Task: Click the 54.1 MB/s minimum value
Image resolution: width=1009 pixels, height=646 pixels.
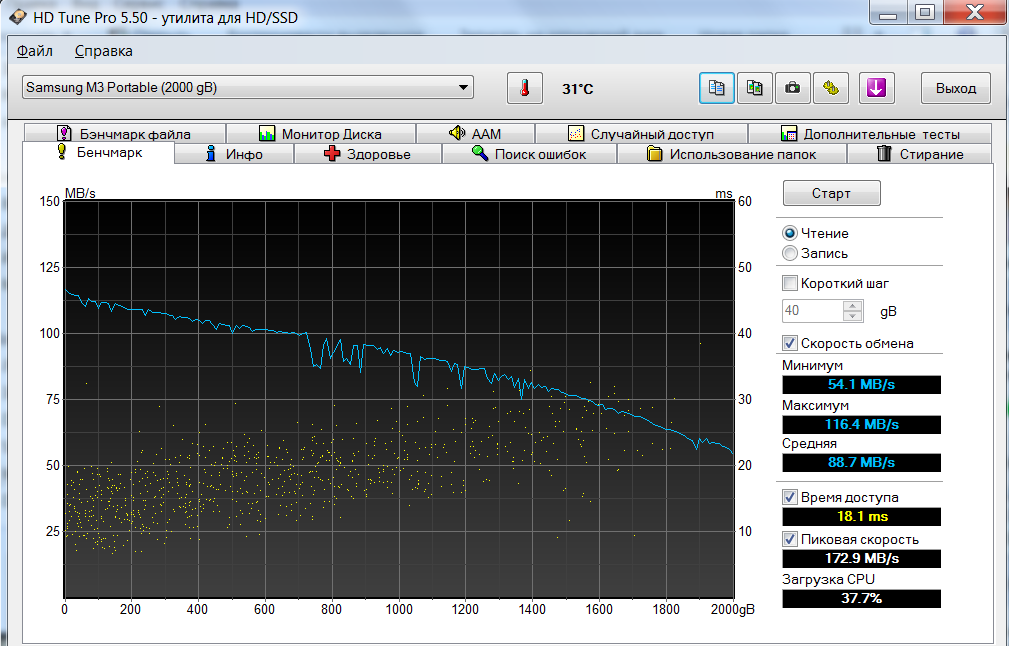Action: pyautogui.click(x=861, y=385)
